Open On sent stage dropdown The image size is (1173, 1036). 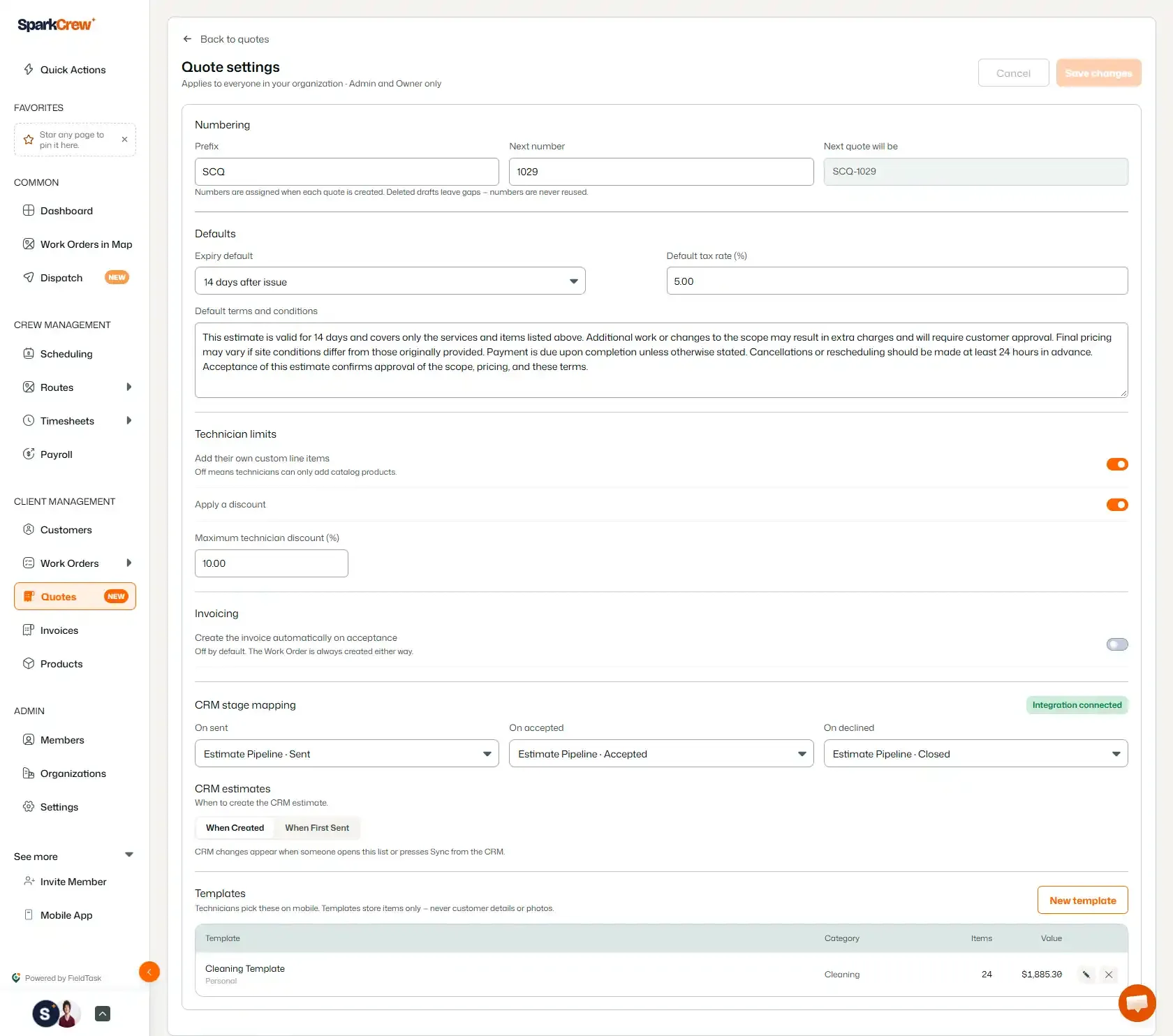pyautogui.click(x=347, y=753)
